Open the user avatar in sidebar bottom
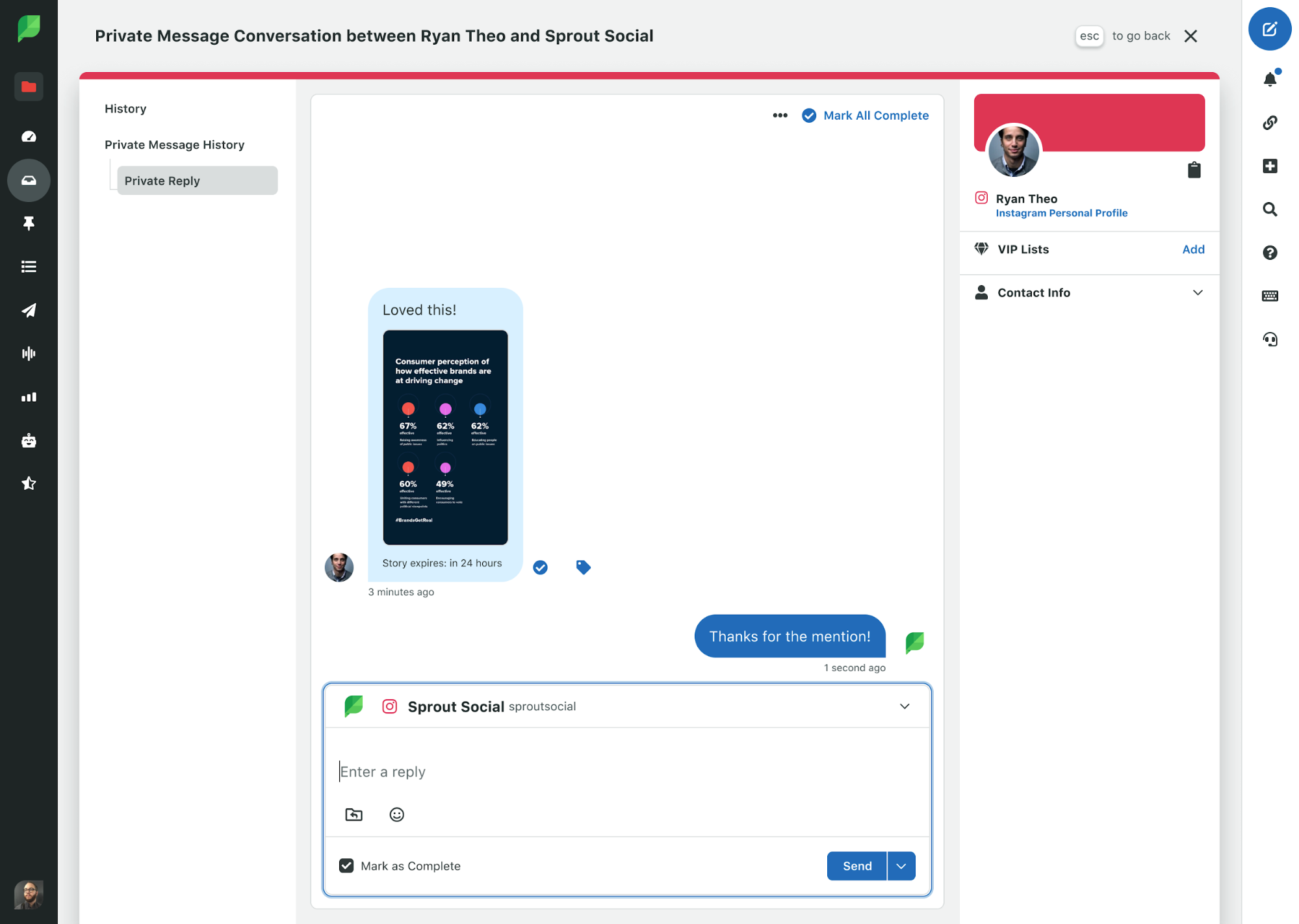 click(x=29, y=895)
